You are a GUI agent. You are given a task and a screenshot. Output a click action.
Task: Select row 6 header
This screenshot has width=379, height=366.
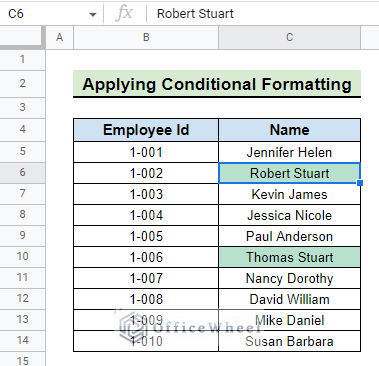[22, 173]
